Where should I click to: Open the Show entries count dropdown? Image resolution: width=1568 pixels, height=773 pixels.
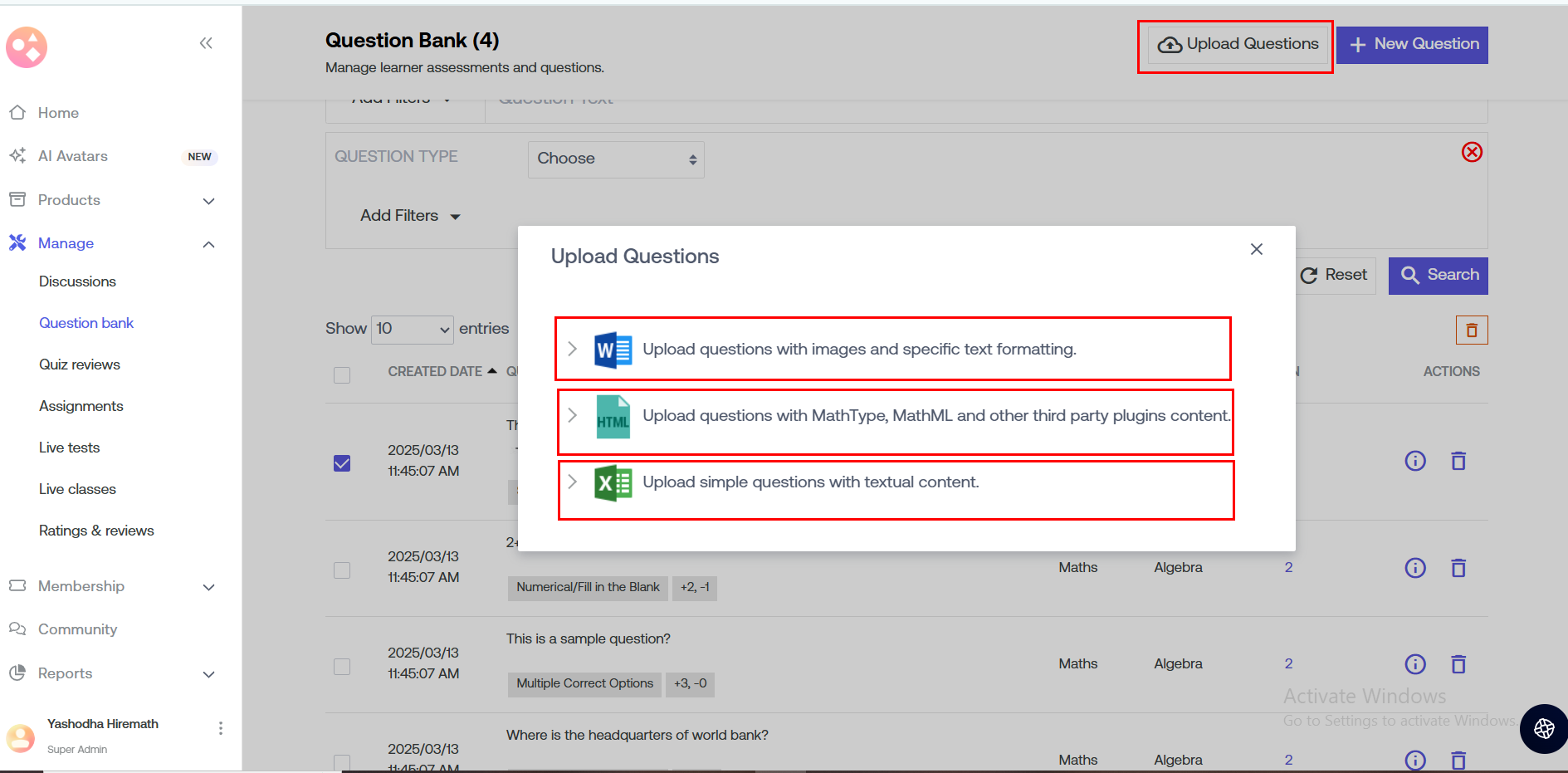tap(412, 330)
